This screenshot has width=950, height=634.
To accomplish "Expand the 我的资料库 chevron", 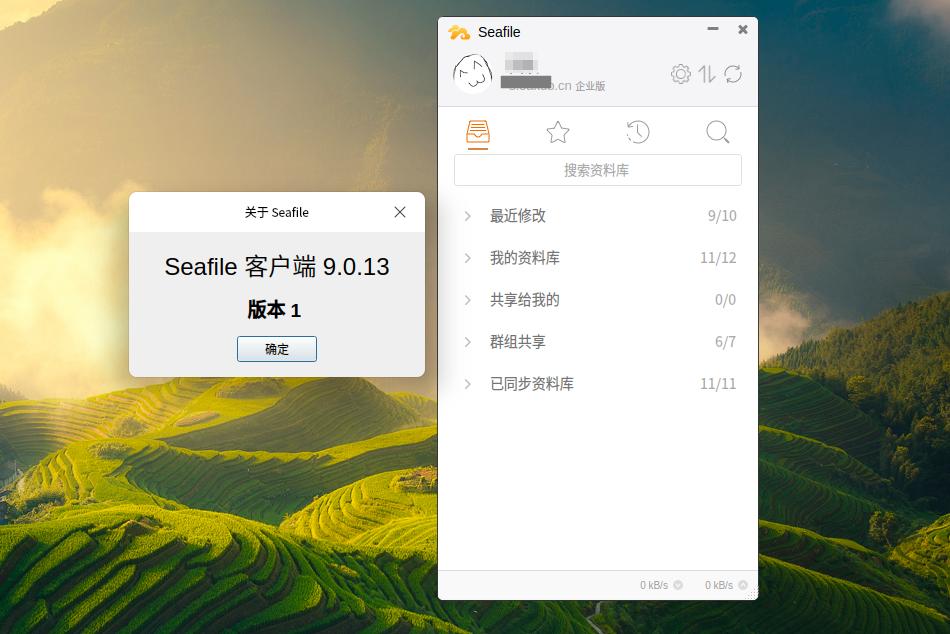I will [468, 258].
